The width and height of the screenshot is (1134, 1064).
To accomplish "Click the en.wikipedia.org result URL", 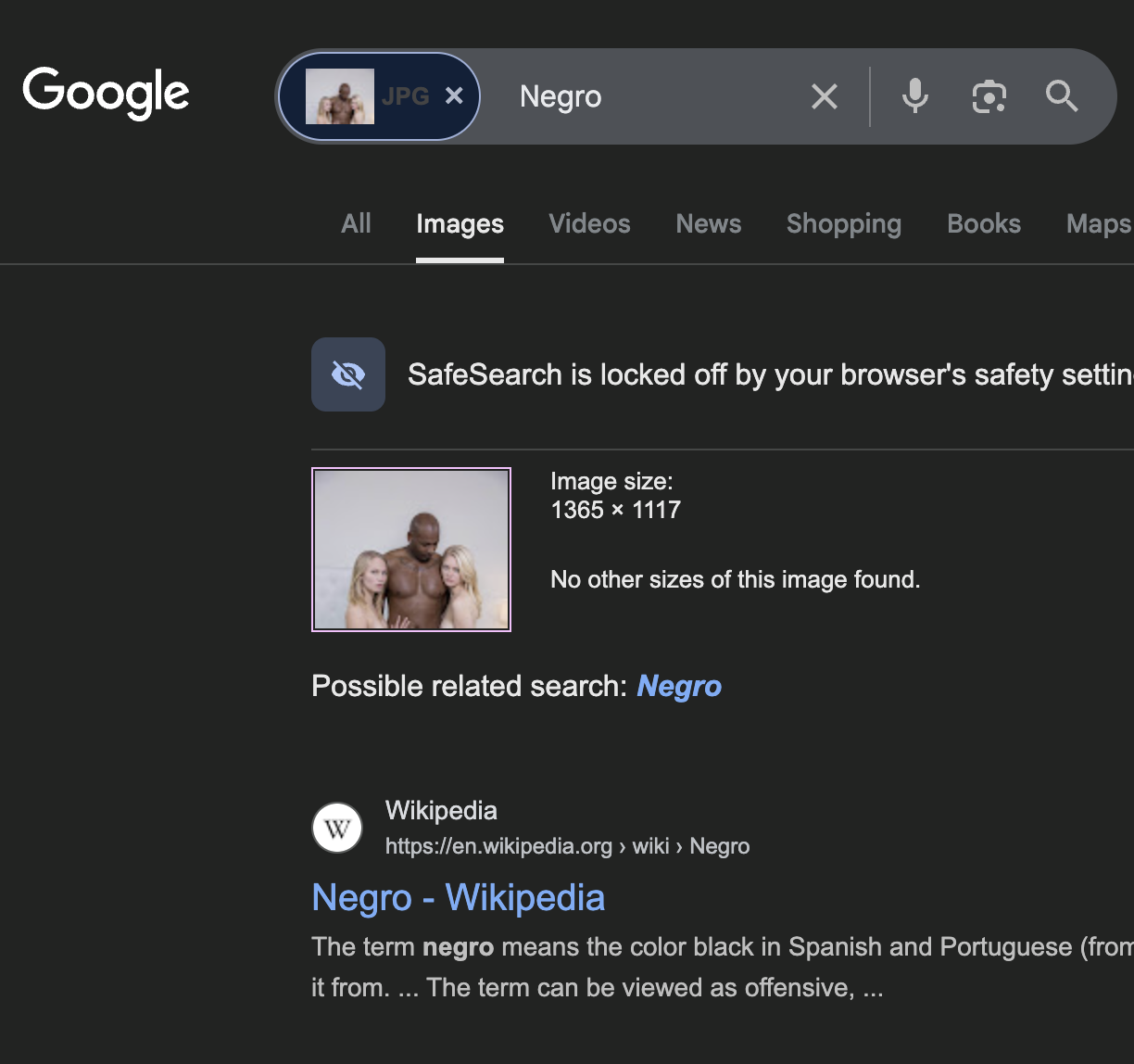I will coord(568,846).
